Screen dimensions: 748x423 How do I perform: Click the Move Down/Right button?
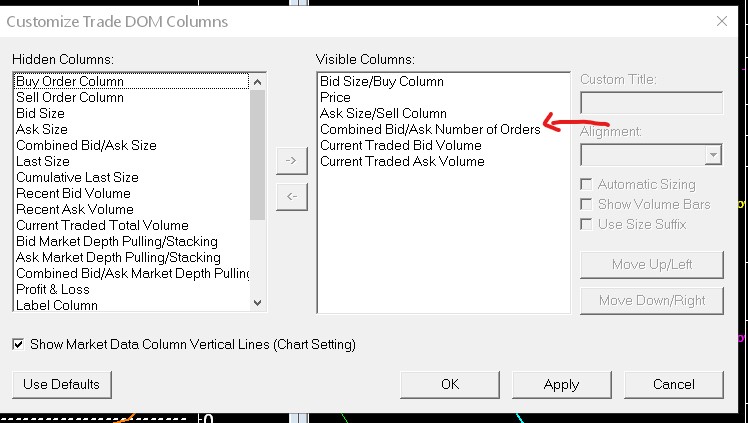click(x=651, y=300)
